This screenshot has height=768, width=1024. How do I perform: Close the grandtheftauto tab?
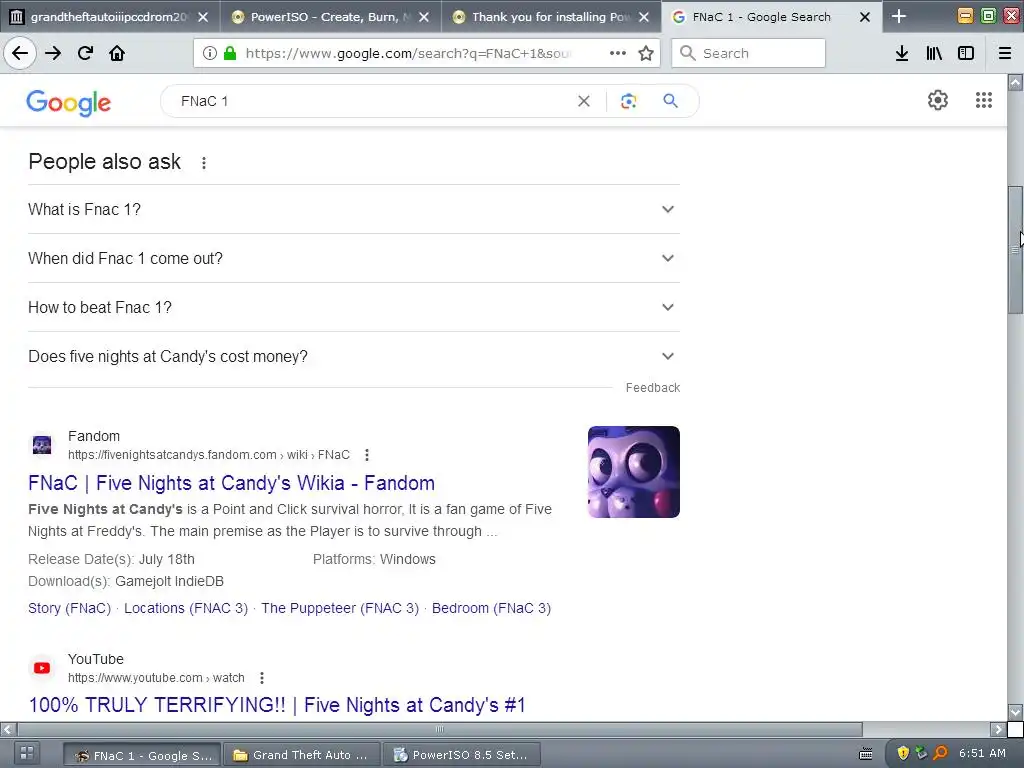pyautogui.click(x=203, y=17)
